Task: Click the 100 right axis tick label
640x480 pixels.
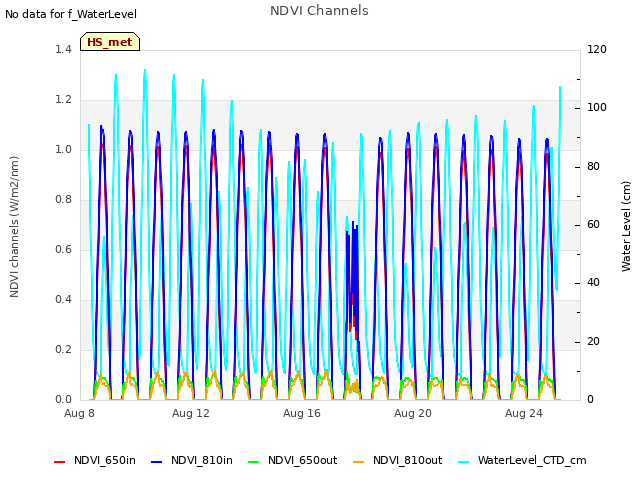Action: (597, 108)
